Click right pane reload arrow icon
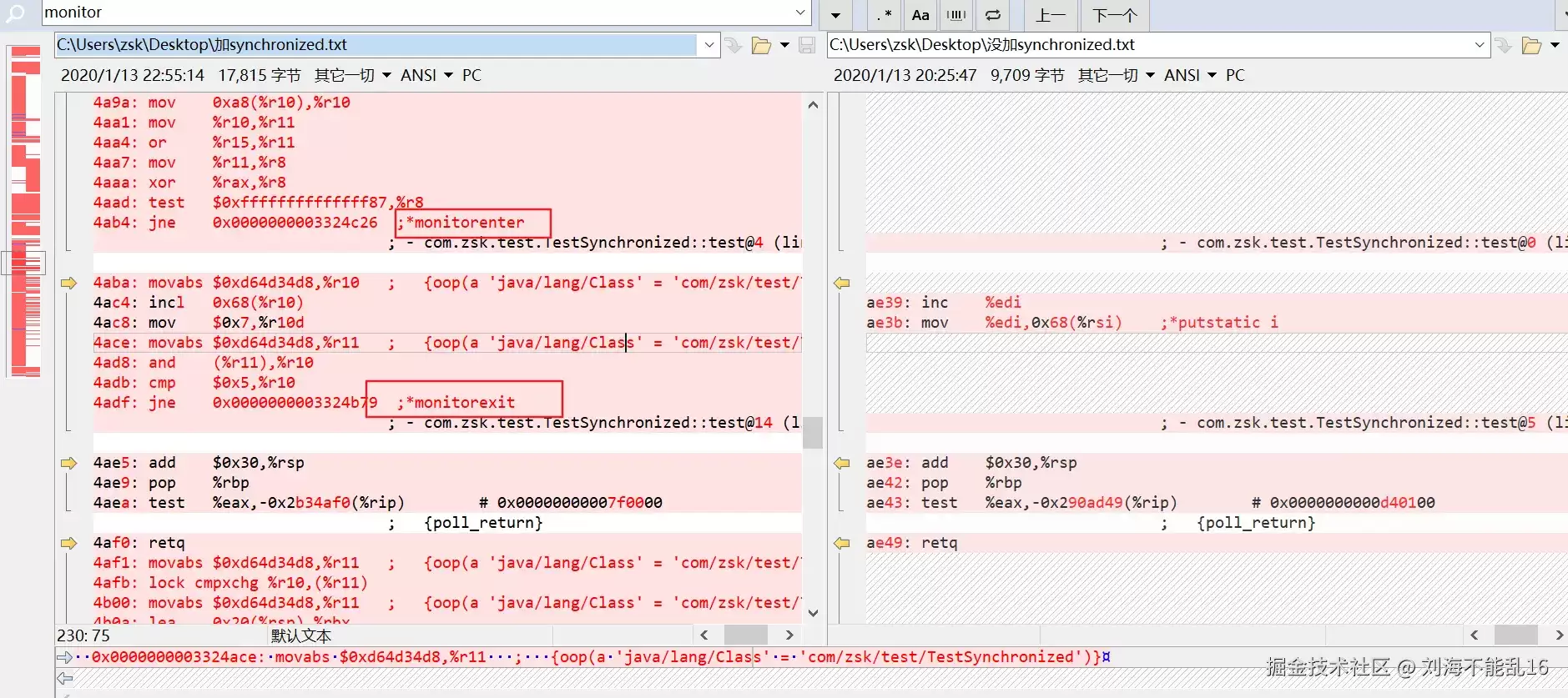The image size is (1568, 698). 1505,45
